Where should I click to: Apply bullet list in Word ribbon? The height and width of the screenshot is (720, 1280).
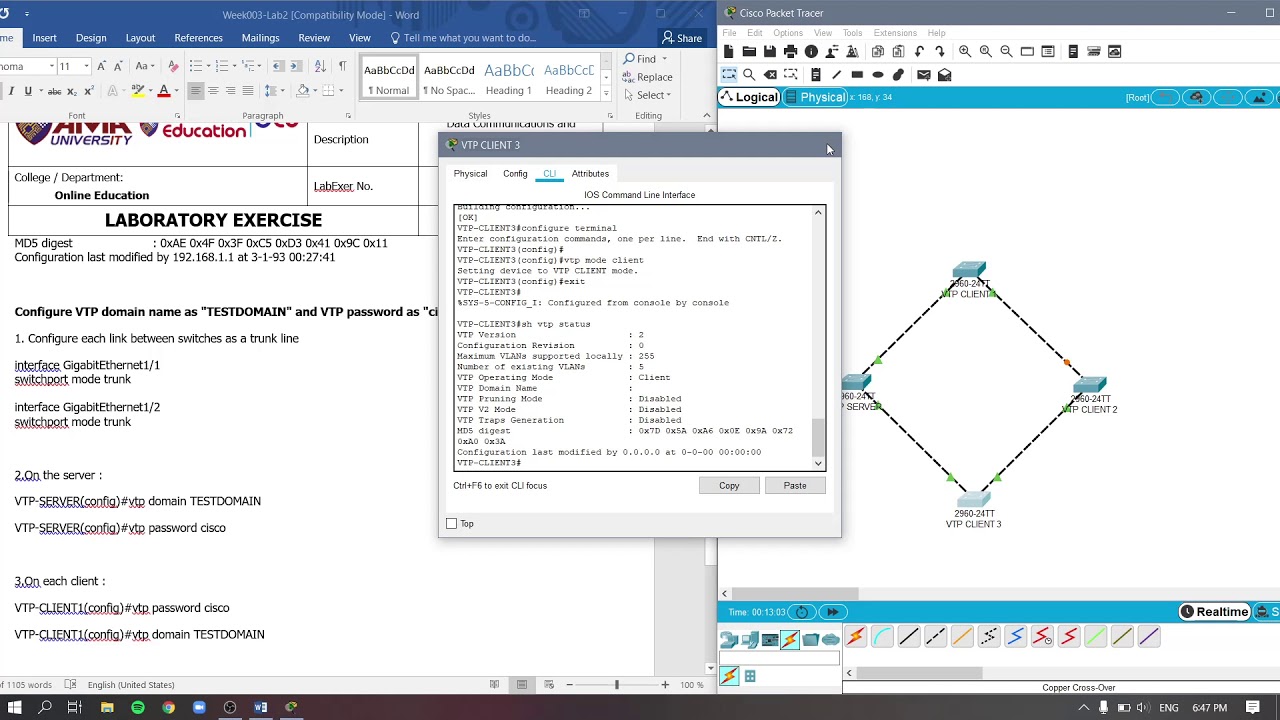tap(196, 66)
